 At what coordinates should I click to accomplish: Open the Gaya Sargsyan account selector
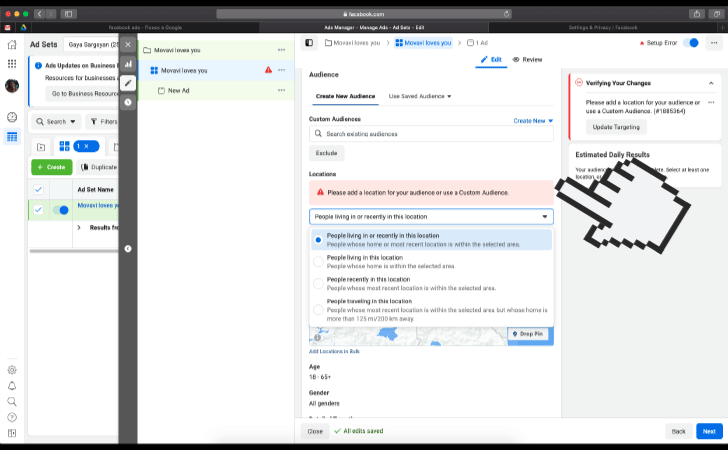92,45
